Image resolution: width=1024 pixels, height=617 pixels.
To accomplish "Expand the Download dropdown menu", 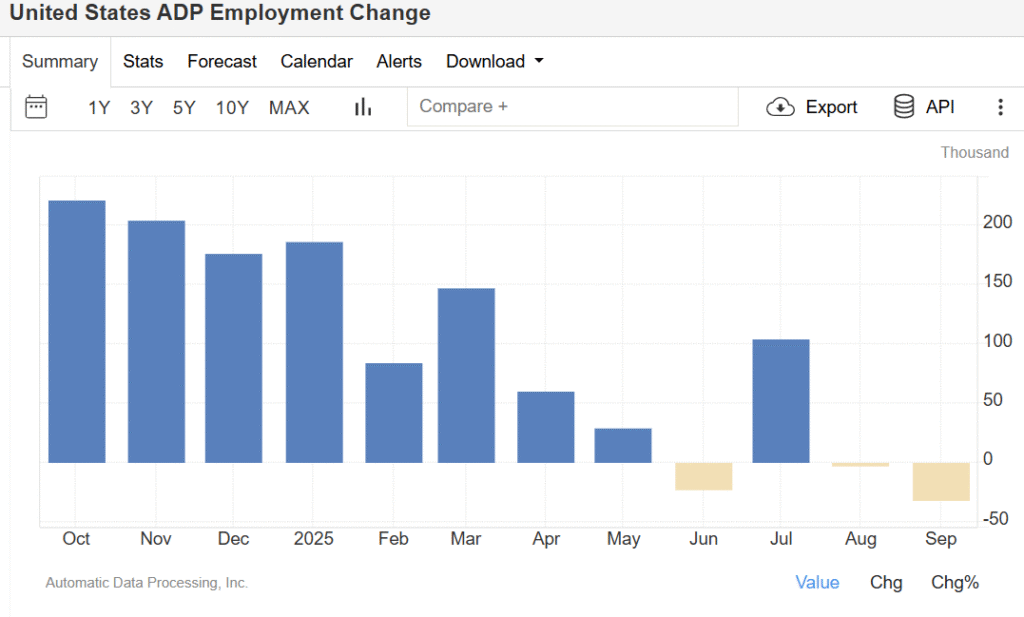I will (x=495, y=61).
